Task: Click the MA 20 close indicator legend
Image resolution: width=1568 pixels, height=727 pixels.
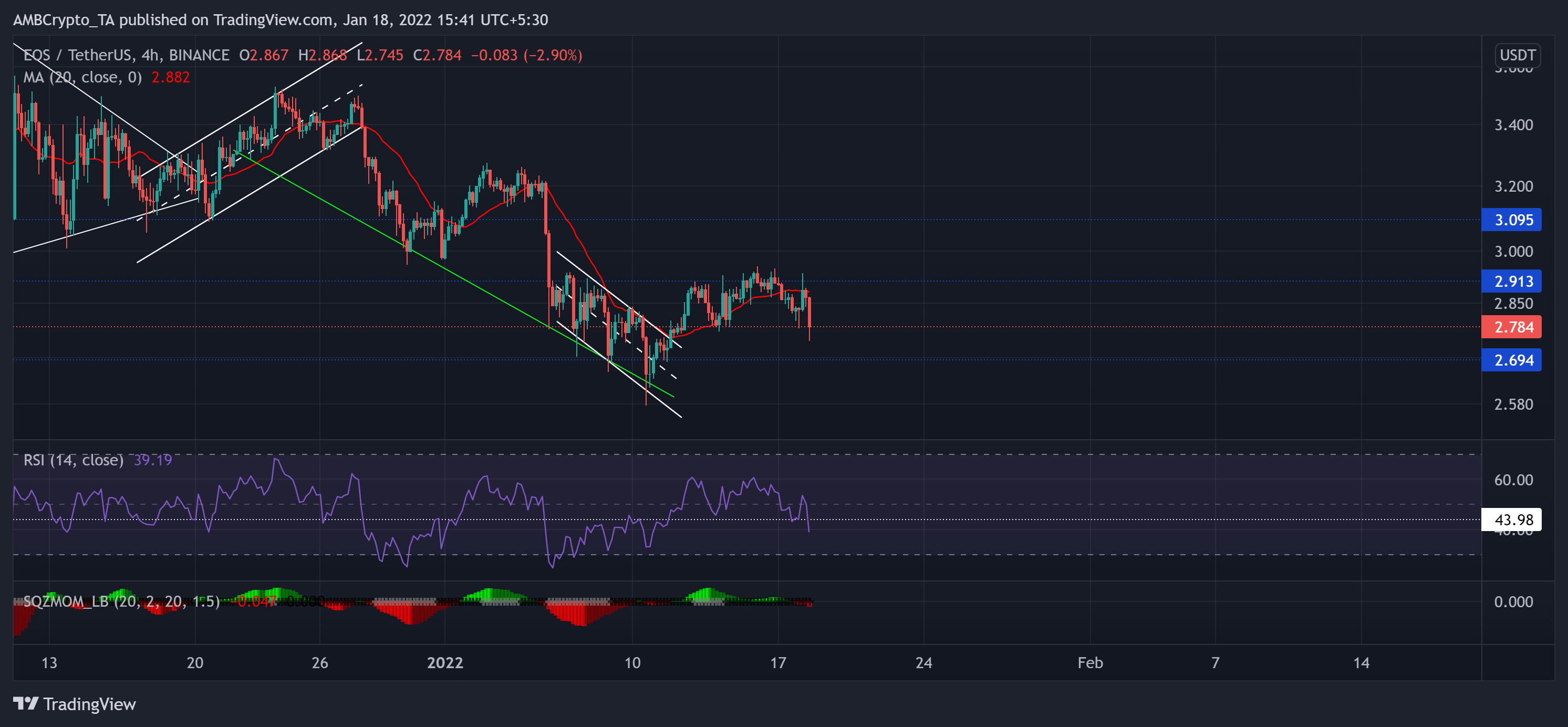Action: (82, 77)
